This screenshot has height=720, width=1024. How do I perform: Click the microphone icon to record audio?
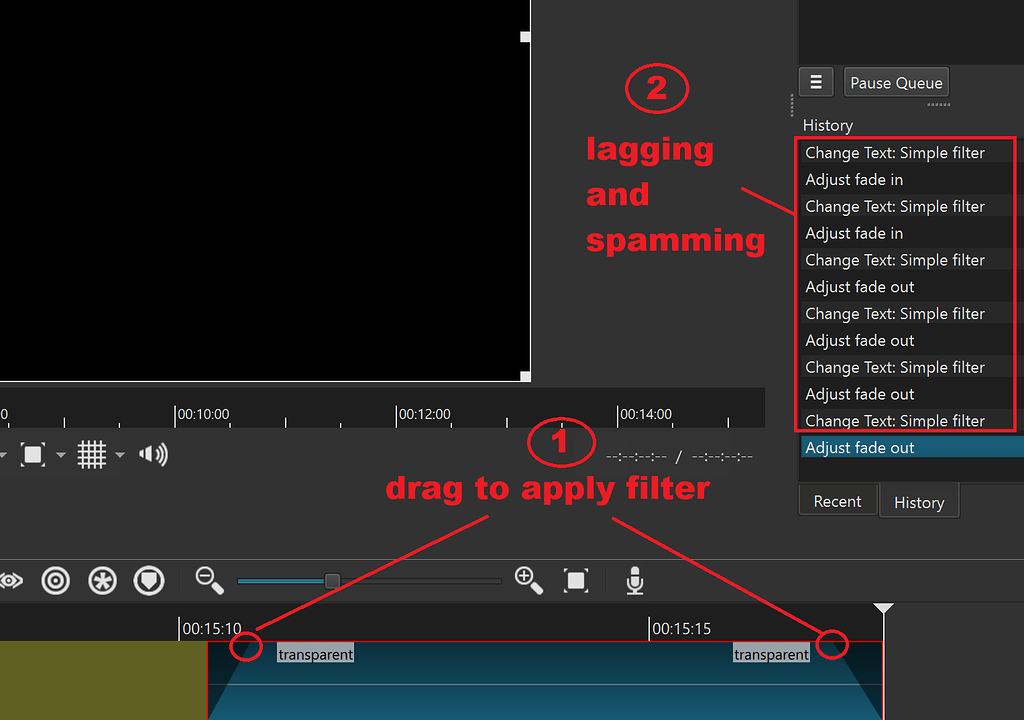(x=635, y=580)
